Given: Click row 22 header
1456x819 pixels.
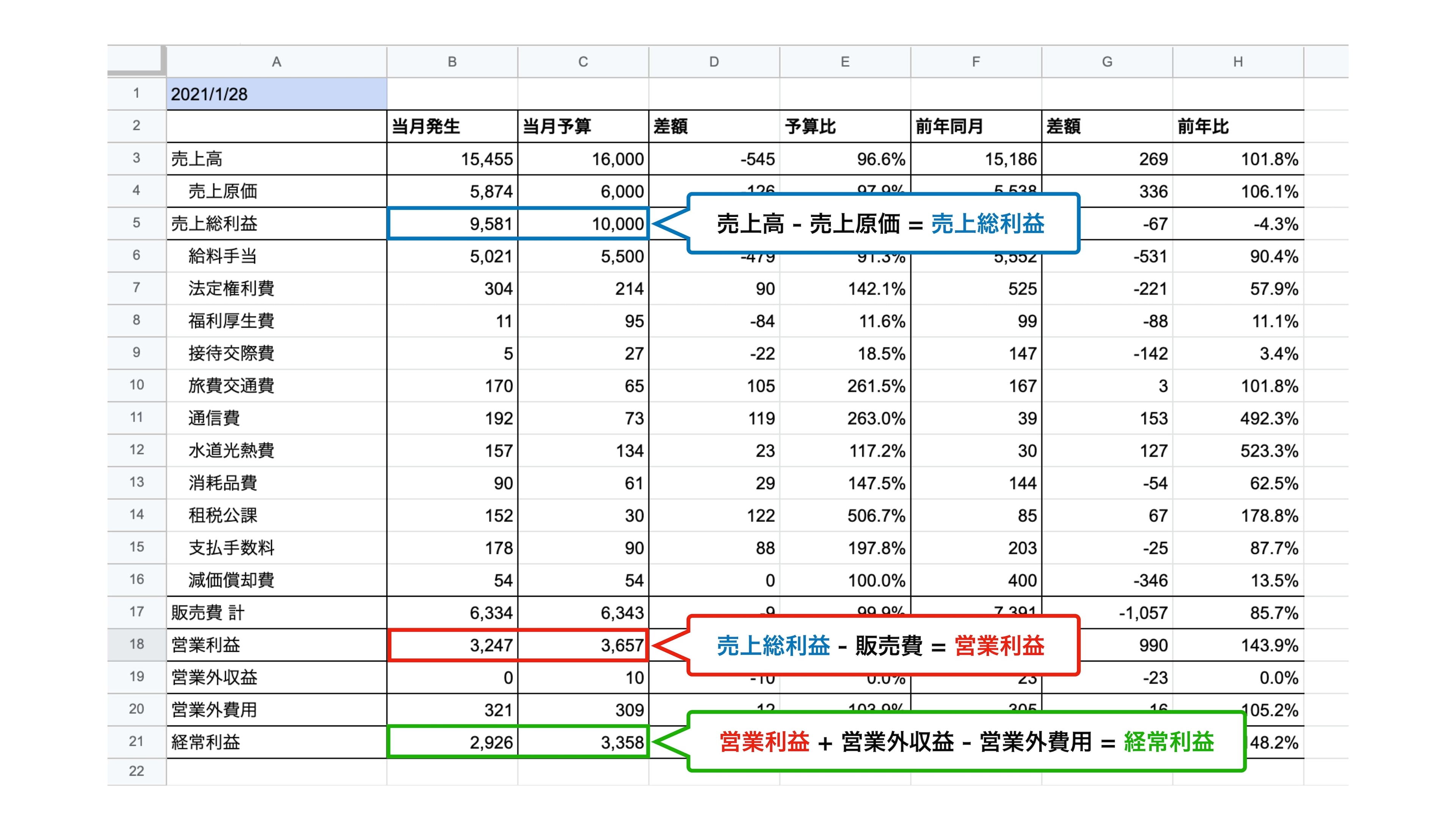Looking at the screenshot, I should 137,772.
